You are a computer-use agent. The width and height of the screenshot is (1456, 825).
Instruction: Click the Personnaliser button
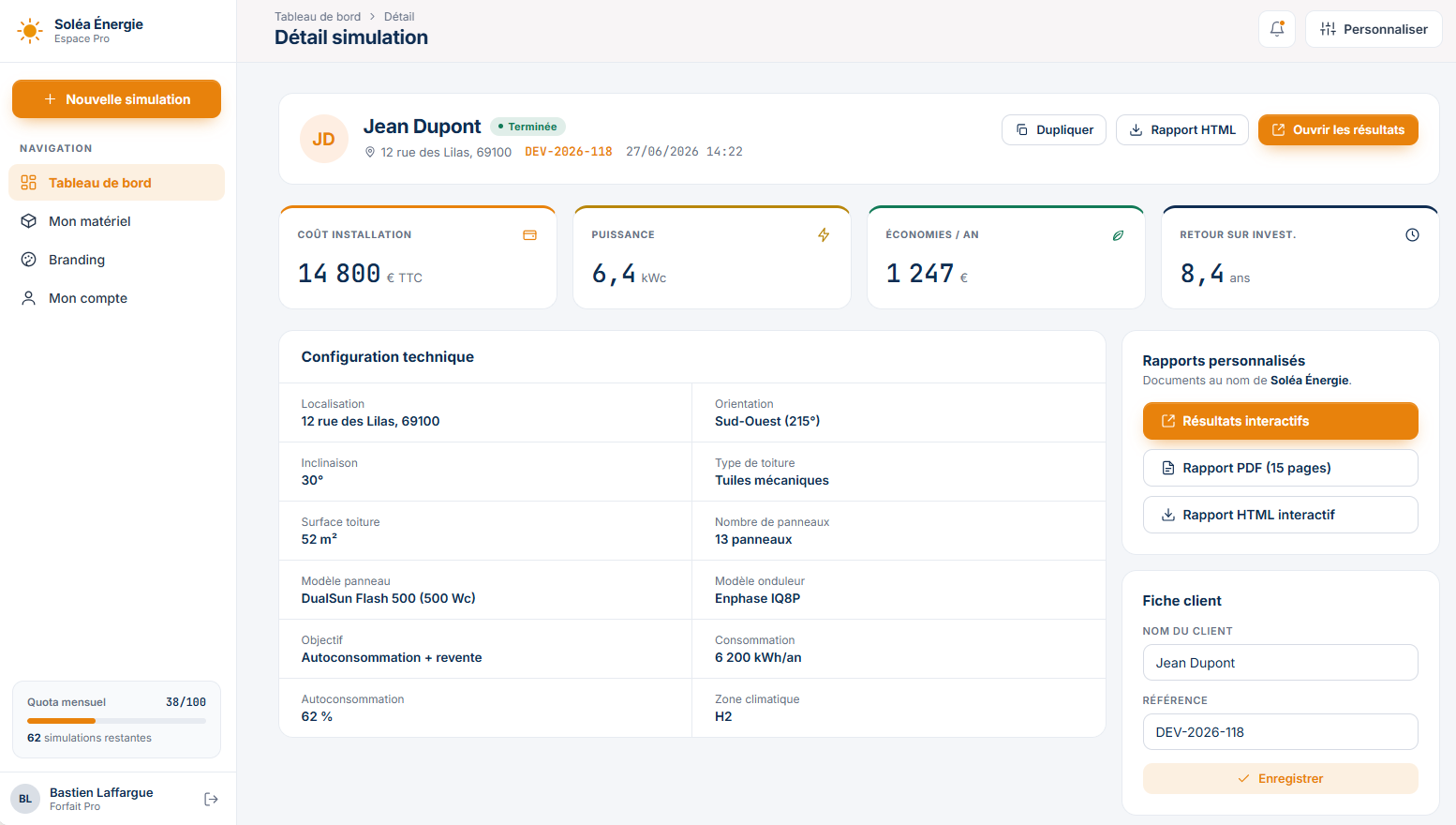(x=1374, y=29)
